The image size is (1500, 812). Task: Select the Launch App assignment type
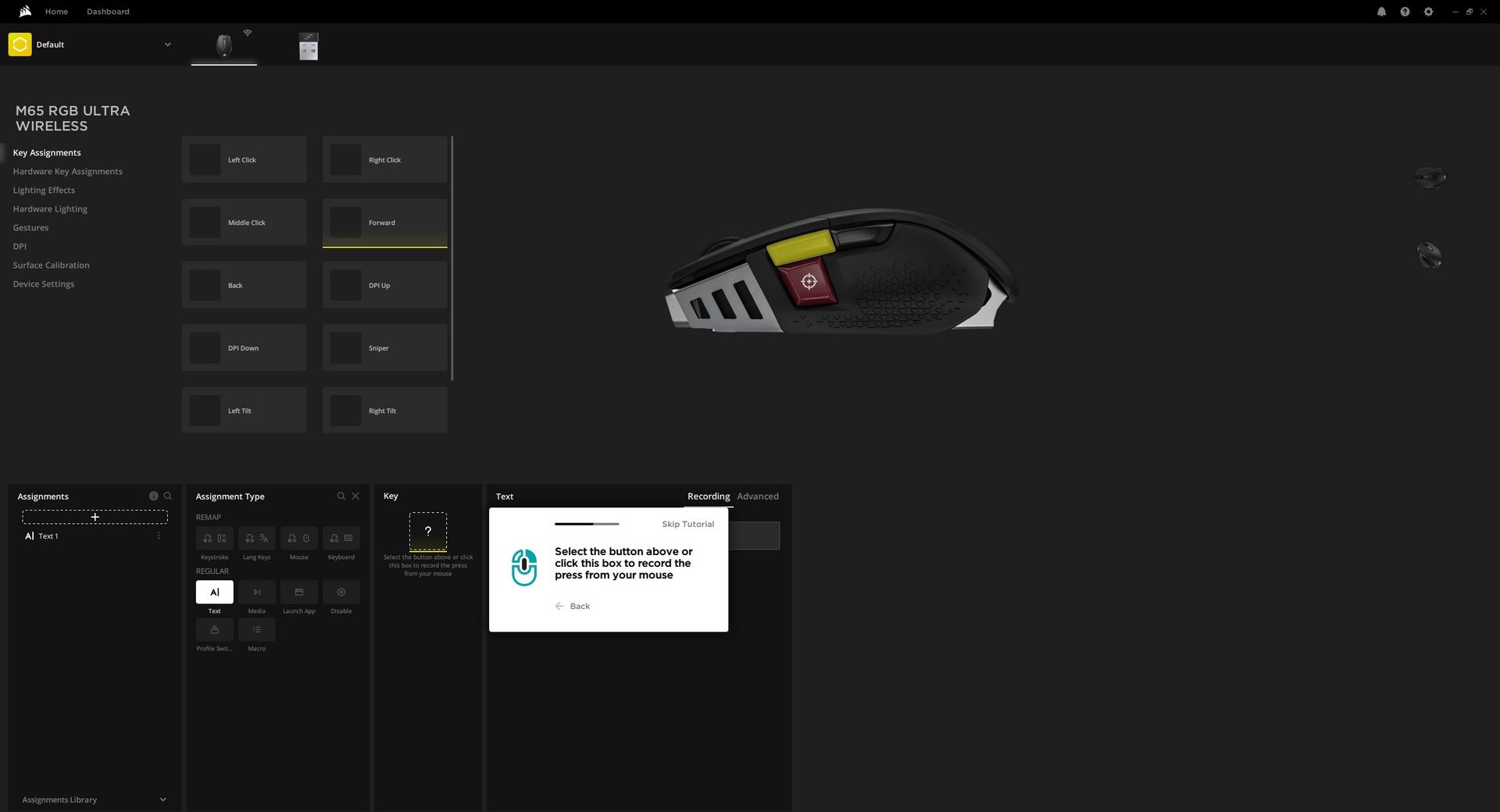click(x=298, y=592)
